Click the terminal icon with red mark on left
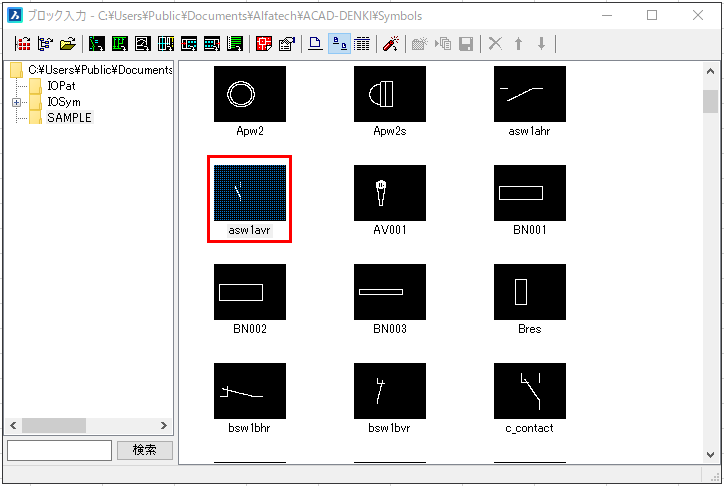The image size is (724, 486). pyautogui.click(x=189, y=44)
